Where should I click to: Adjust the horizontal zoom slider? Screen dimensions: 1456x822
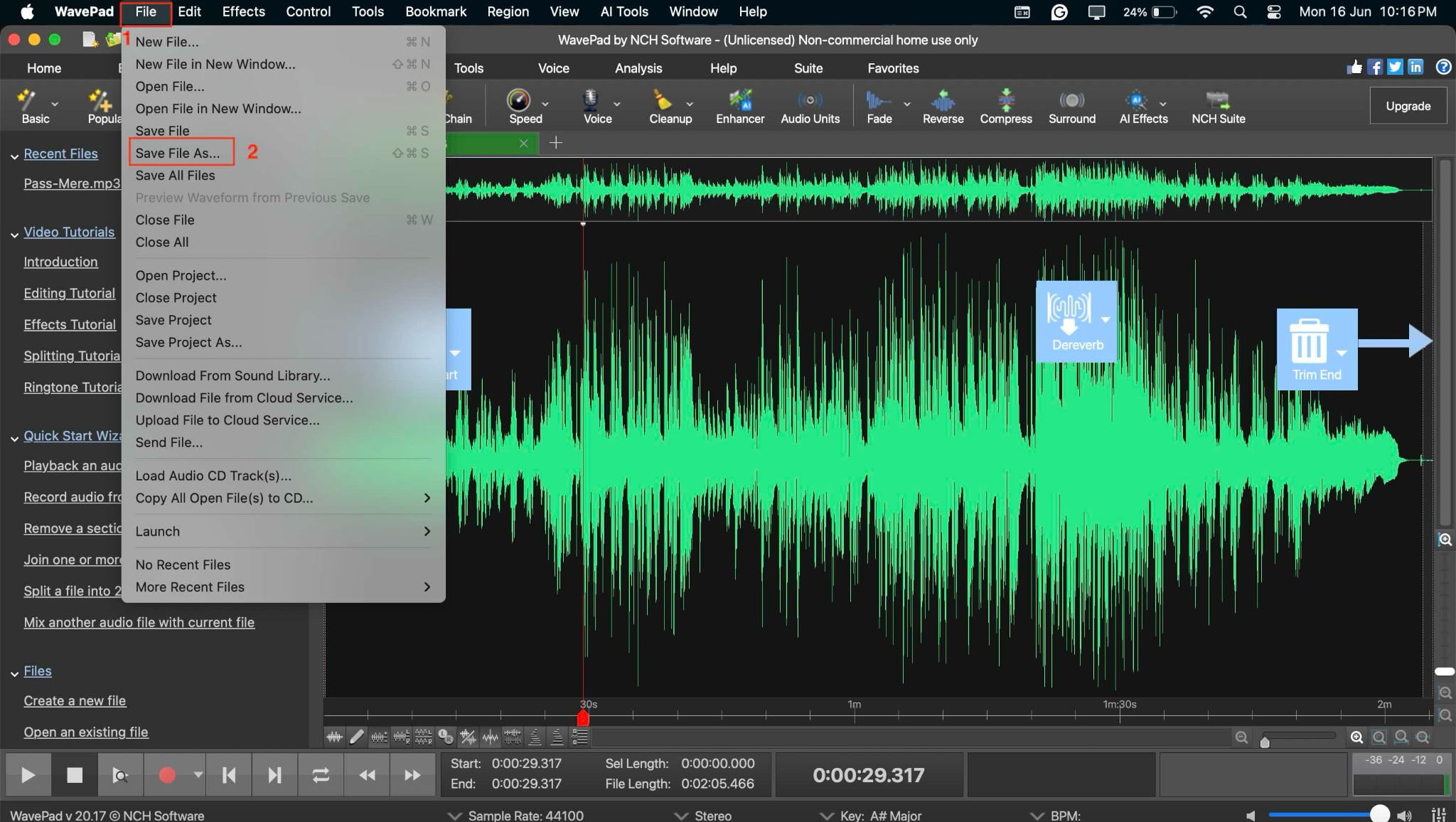pyautogui.click(x=1264, y=742)
